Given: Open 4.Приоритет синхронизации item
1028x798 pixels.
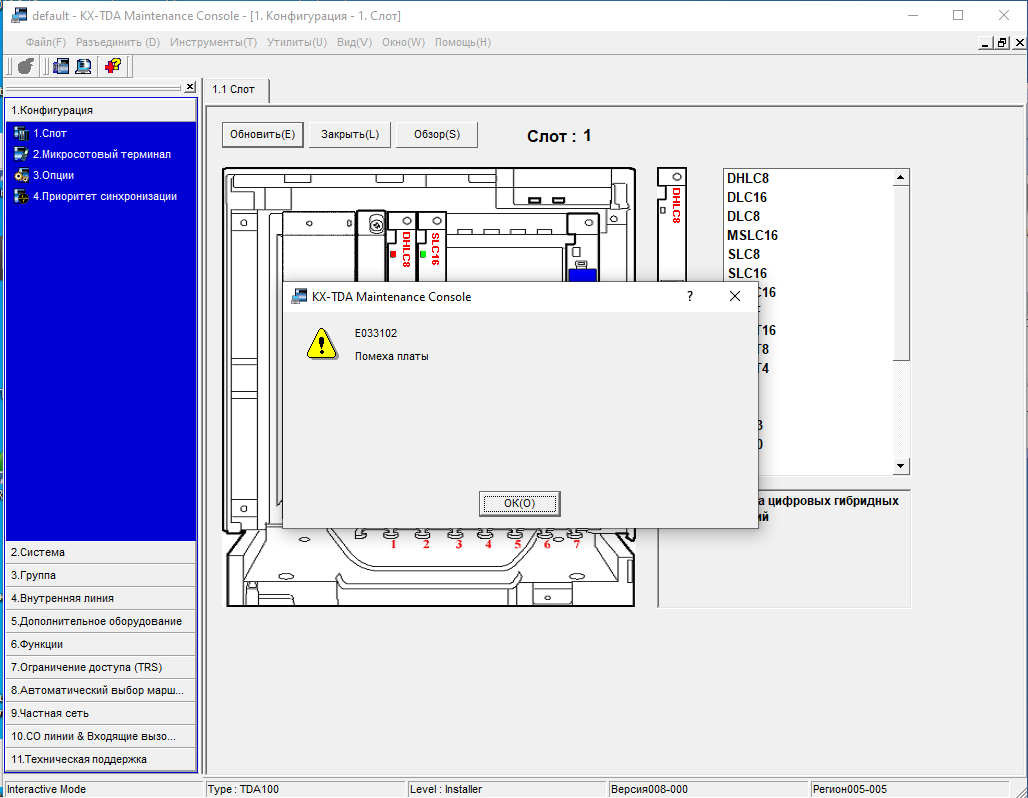Looking at the screenshot, I should [105, 196].
